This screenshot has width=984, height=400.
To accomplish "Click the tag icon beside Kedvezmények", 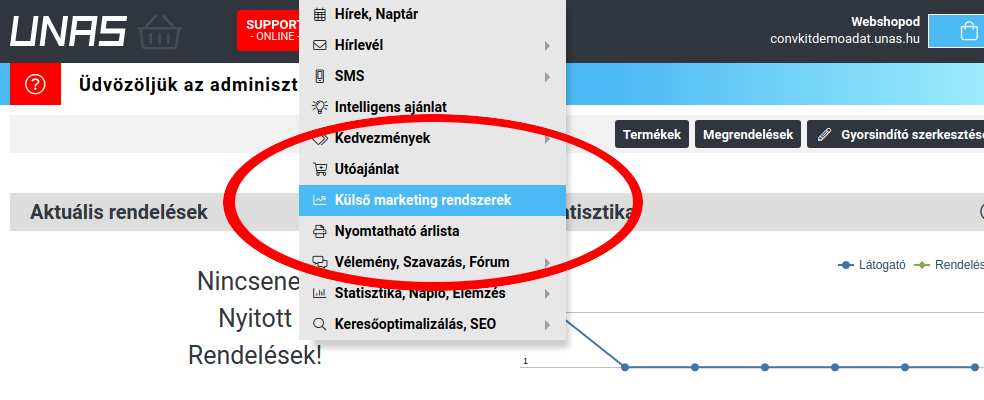I will (319, 138).
